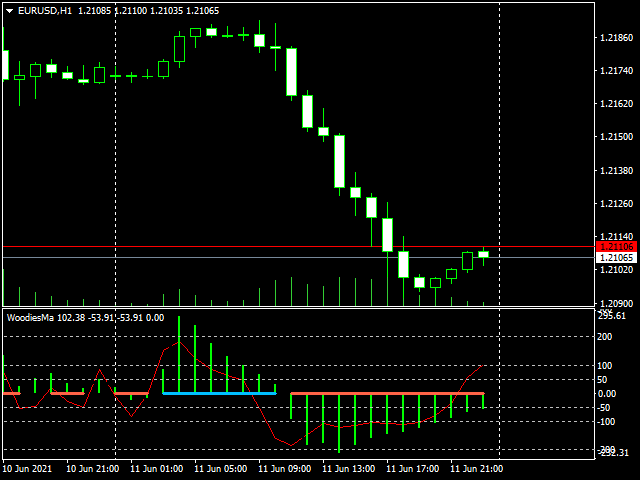
Task: Click the 100 level on indicator scale
Action: (x=604, y=366)
